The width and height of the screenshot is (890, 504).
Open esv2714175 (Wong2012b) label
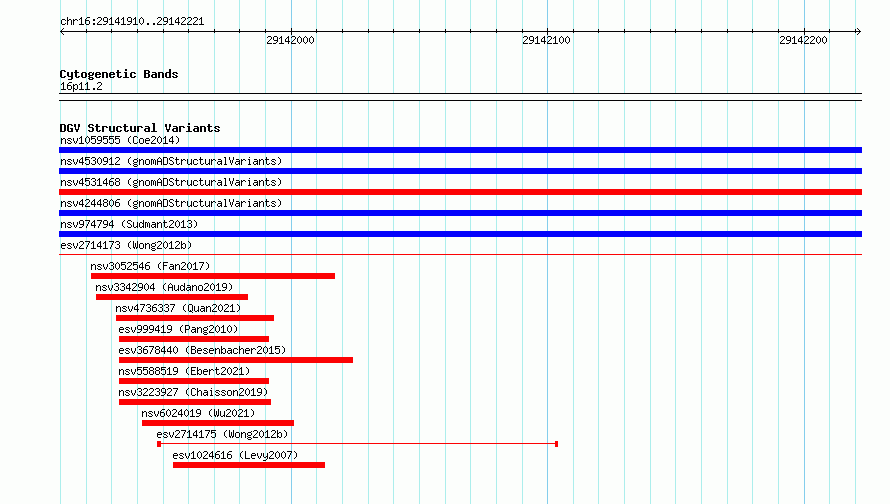pos(222,434)
